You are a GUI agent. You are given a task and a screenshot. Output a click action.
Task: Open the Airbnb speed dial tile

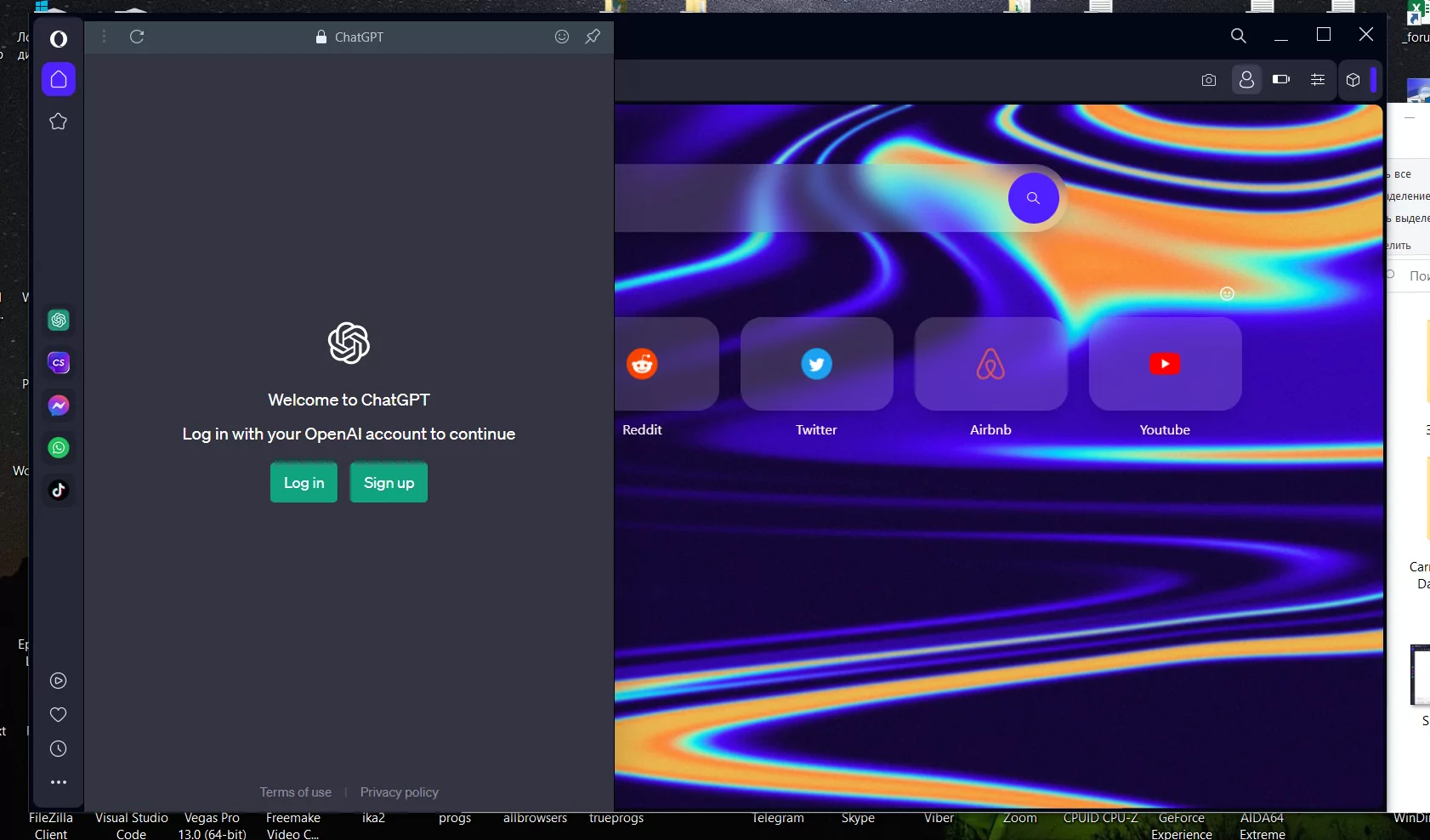[x=990, y=364]
